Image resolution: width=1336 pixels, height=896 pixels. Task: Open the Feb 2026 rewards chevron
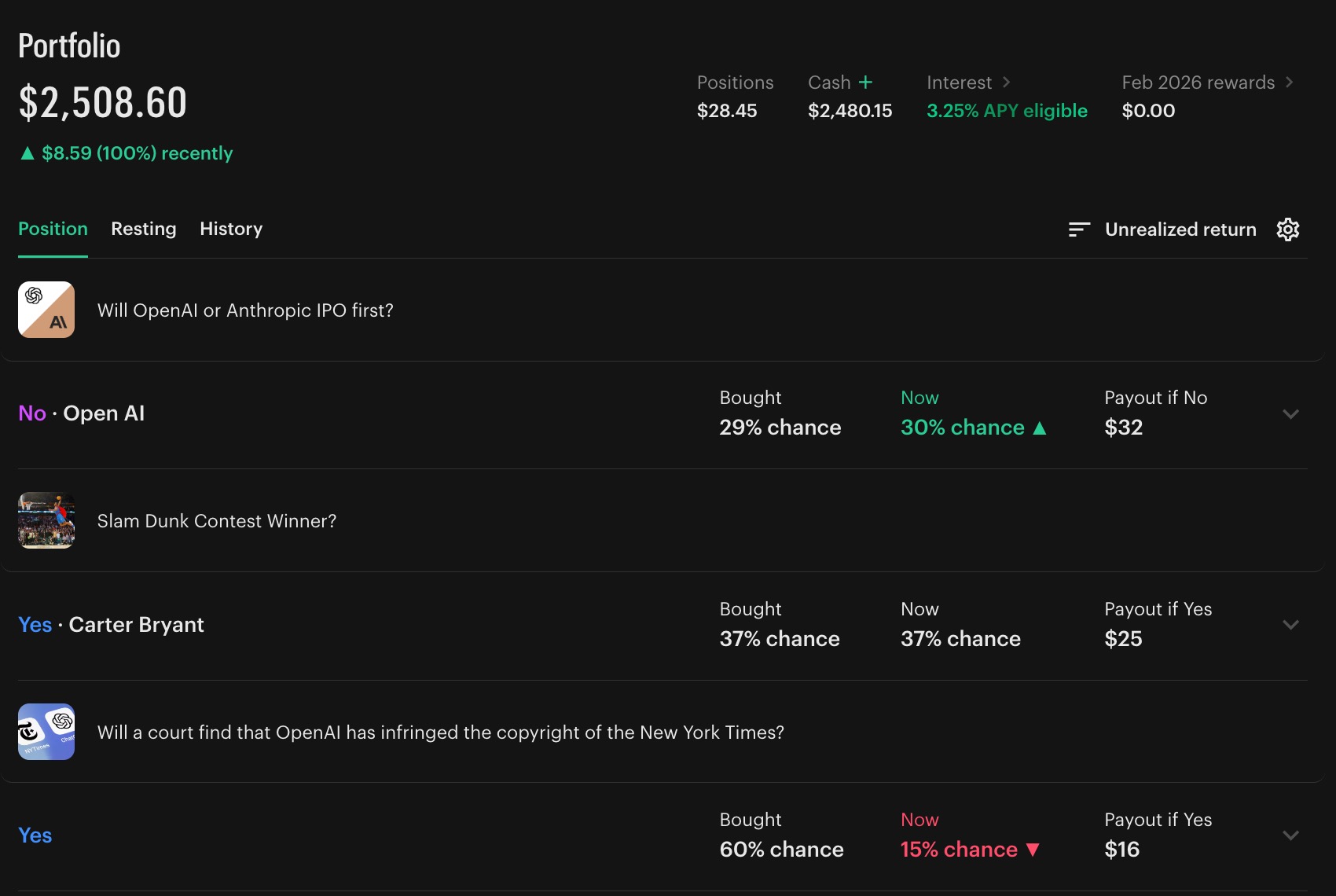click(x=1289, y=83)
